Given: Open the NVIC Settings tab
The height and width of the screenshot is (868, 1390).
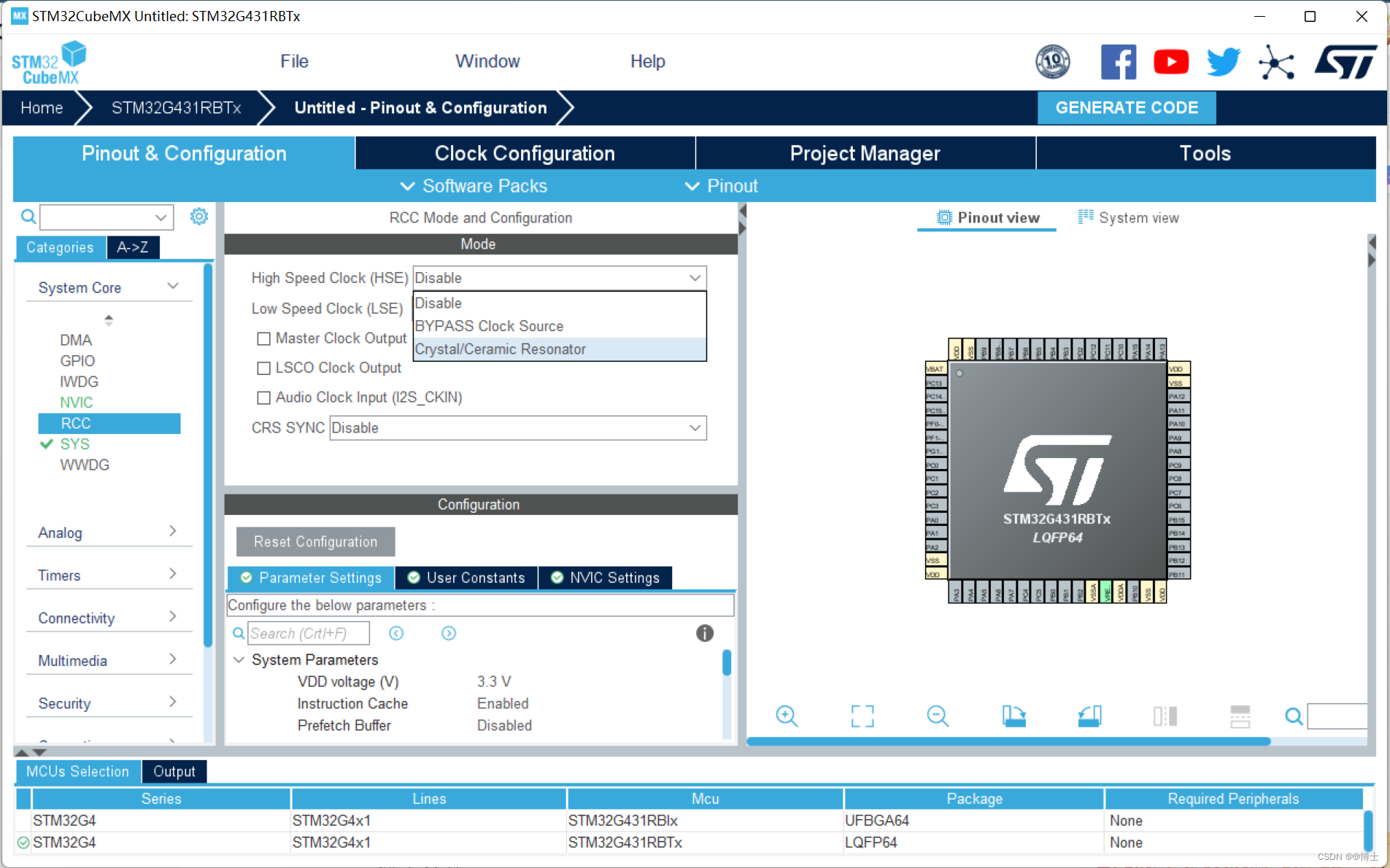Looking at the screenshot, I should tap(606, 578).
